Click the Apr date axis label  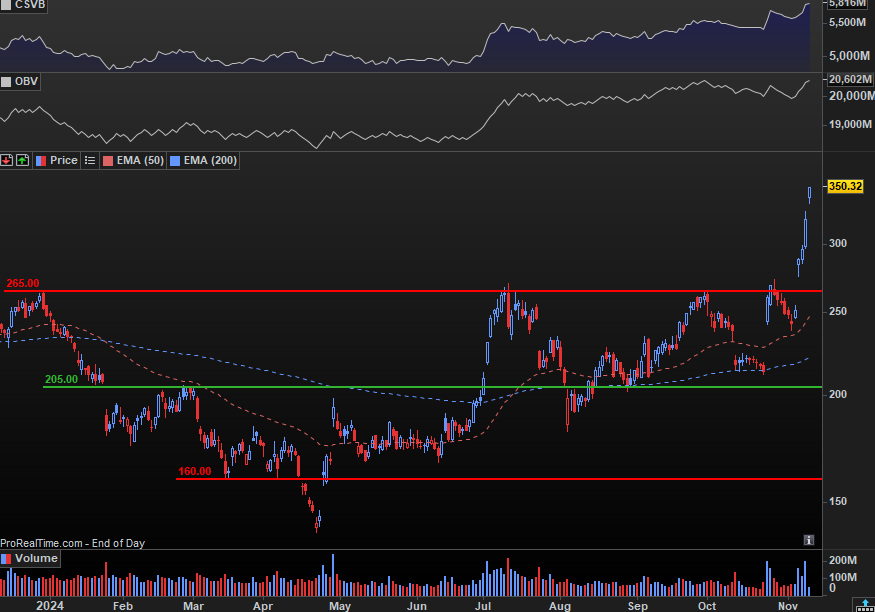(263, 606)
